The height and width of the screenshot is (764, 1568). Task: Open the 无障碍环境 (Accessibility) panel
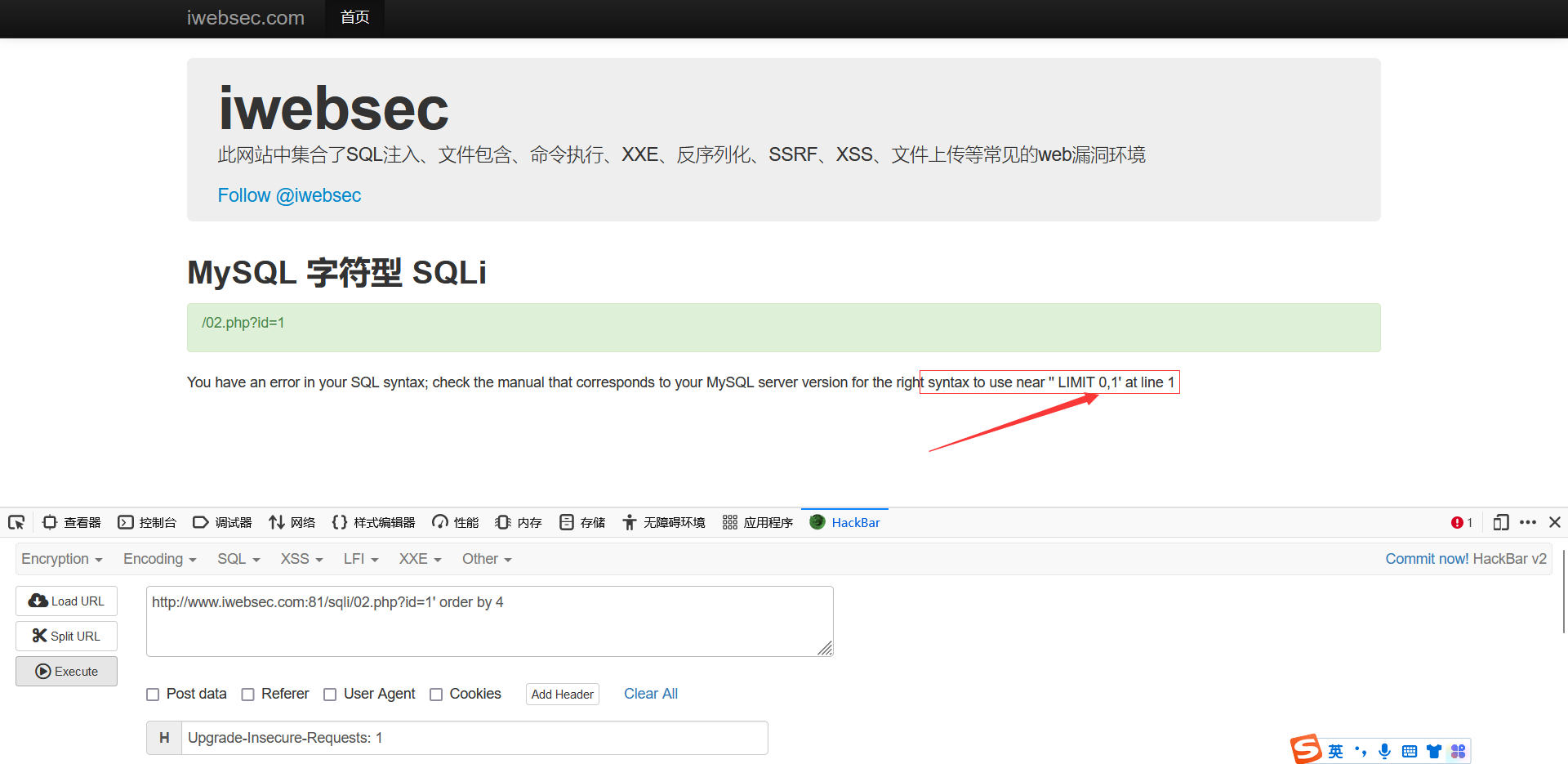pyautogui.click(x=663, y=522)
